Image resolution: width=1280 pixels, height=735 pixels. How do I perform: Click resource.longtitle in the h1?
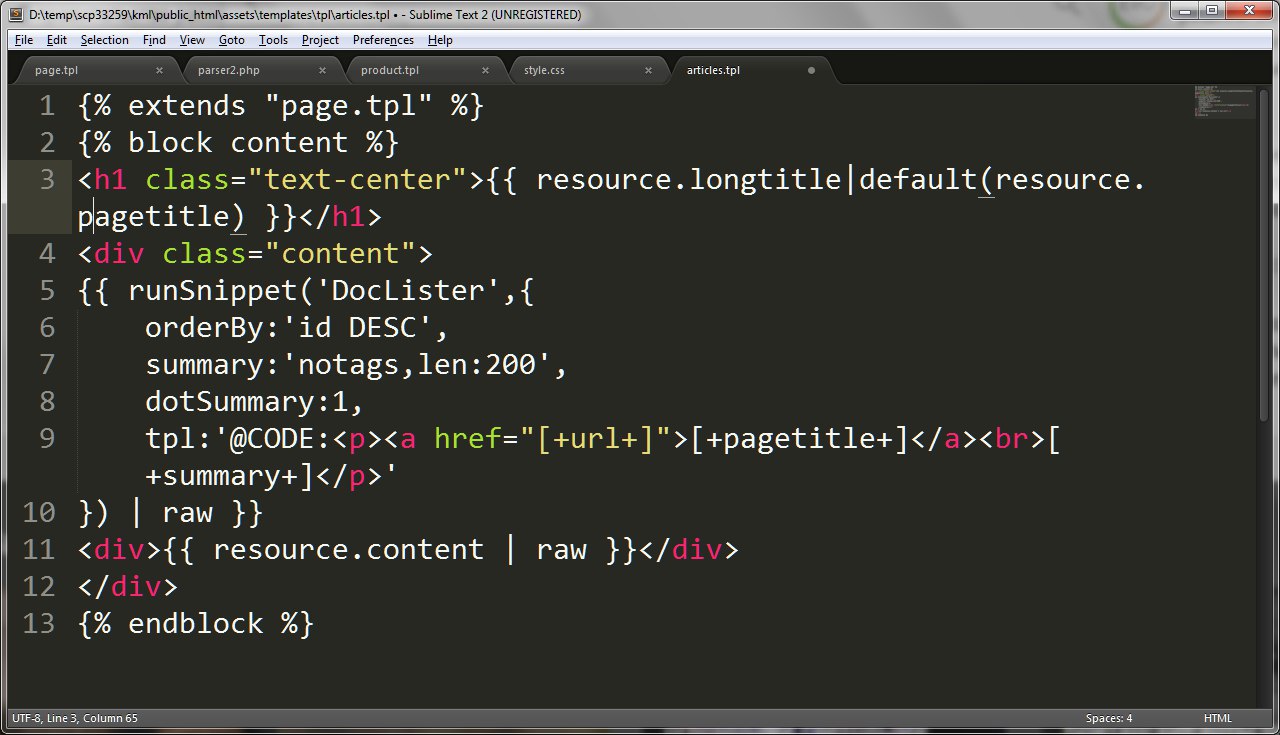[688, 180]
